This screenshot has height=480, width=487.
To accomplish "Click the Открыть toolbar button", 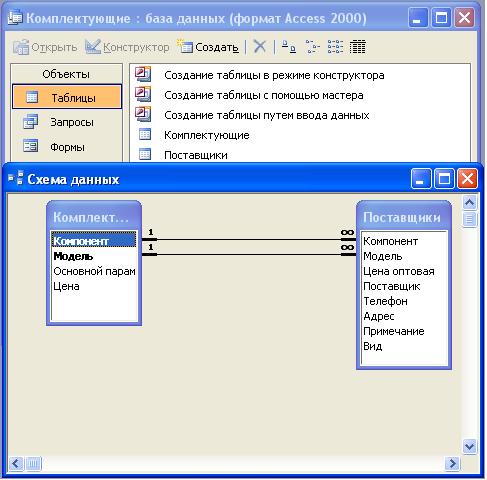I will [45, 47].
